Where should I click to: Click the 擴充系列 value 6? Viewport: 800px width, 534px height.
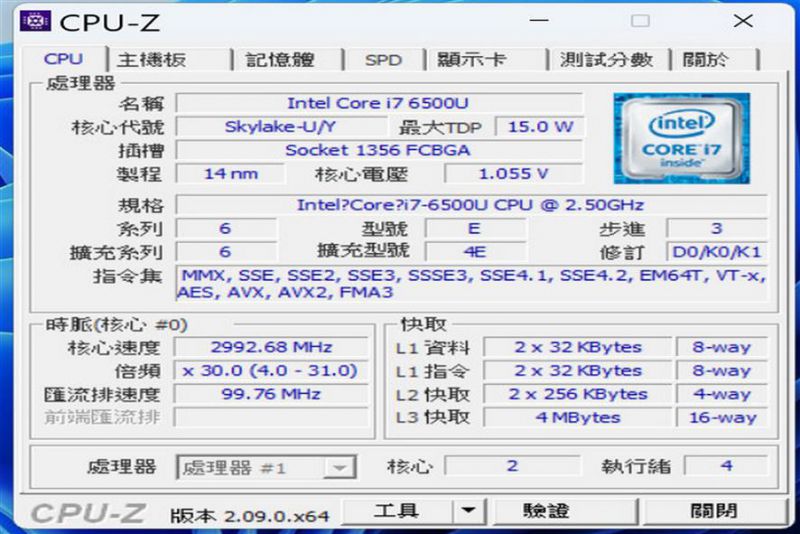pos(226,252)
